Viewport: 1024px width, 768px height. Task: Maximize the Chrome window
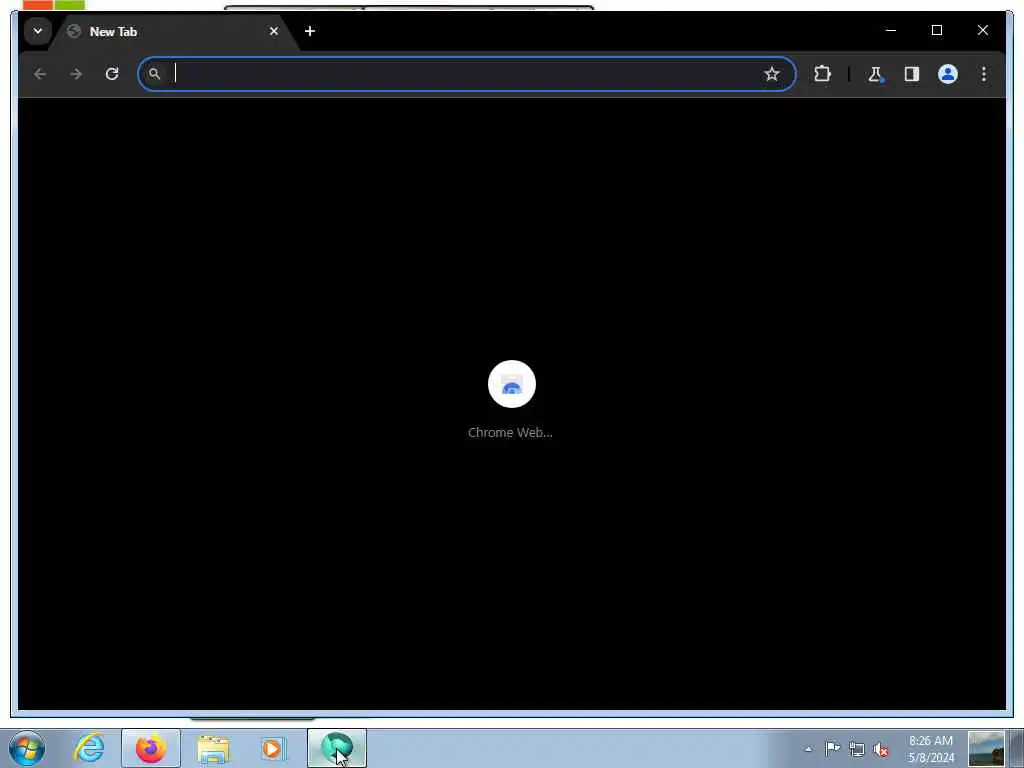[936, 30]
